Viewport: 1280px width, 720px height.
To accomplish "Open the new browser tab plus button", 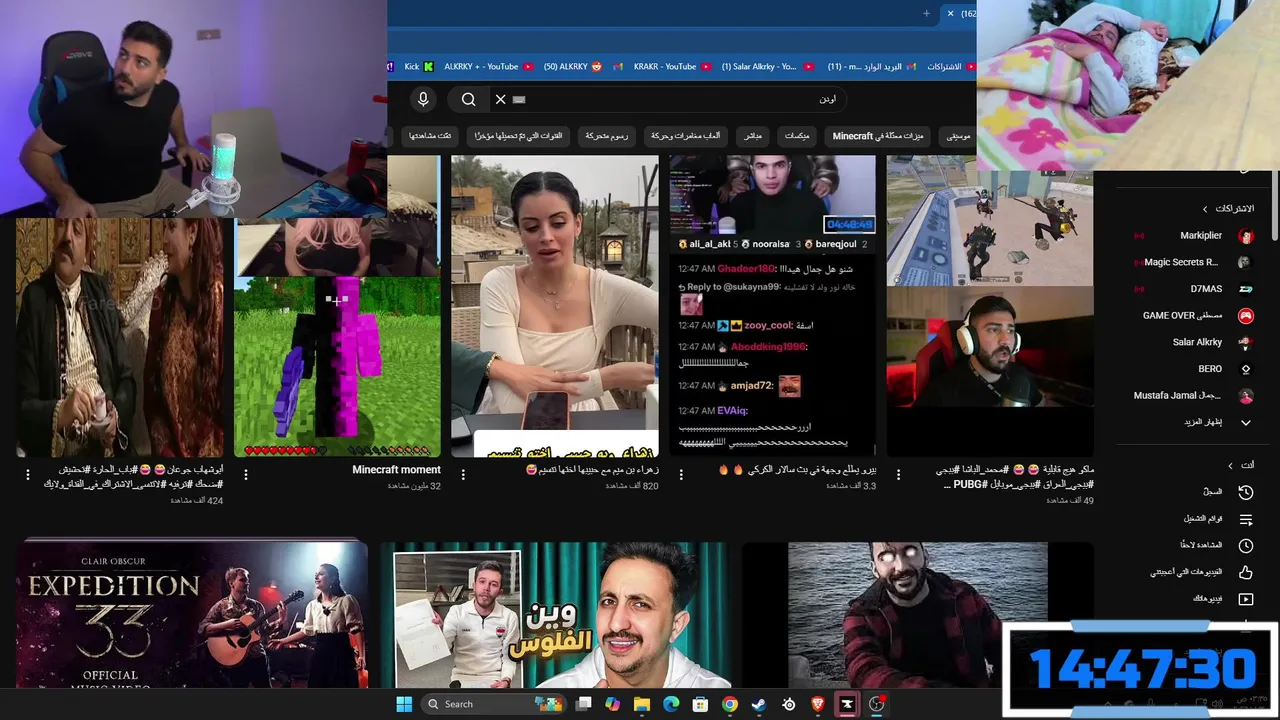I will point(926,13).
